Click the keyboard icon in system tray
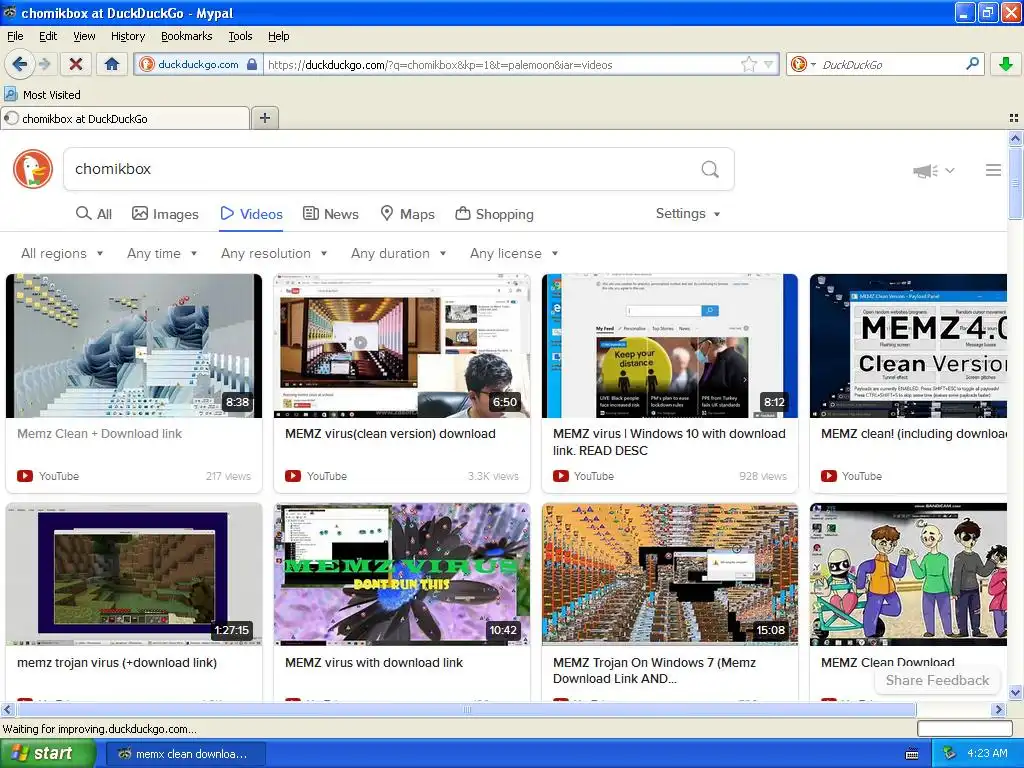The image size is (1024, 768). (912, 754)
